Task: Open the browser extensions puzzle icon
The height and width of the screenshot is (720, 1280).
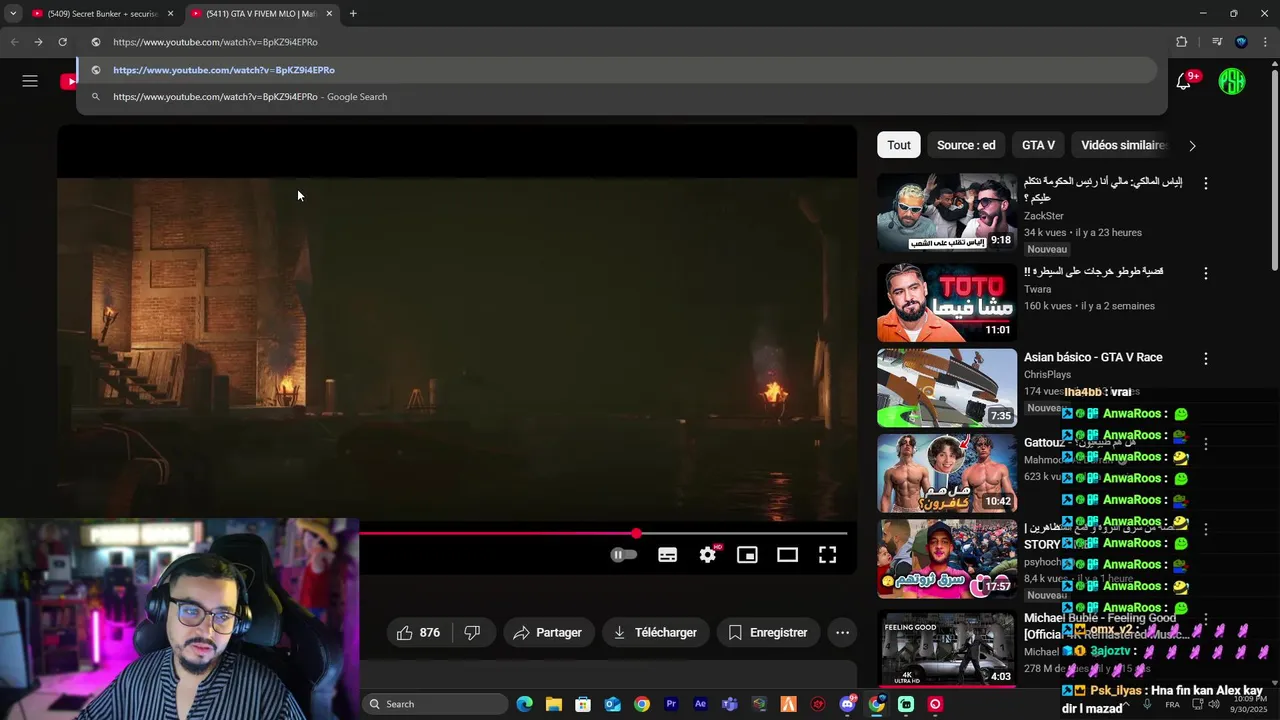Action: 1182,42
